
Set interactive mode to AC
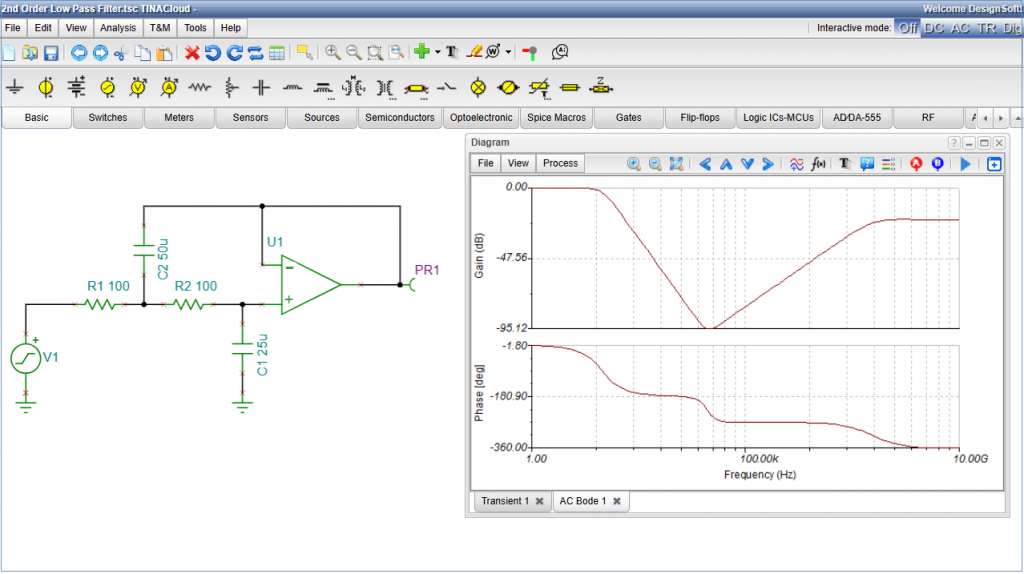960,28
